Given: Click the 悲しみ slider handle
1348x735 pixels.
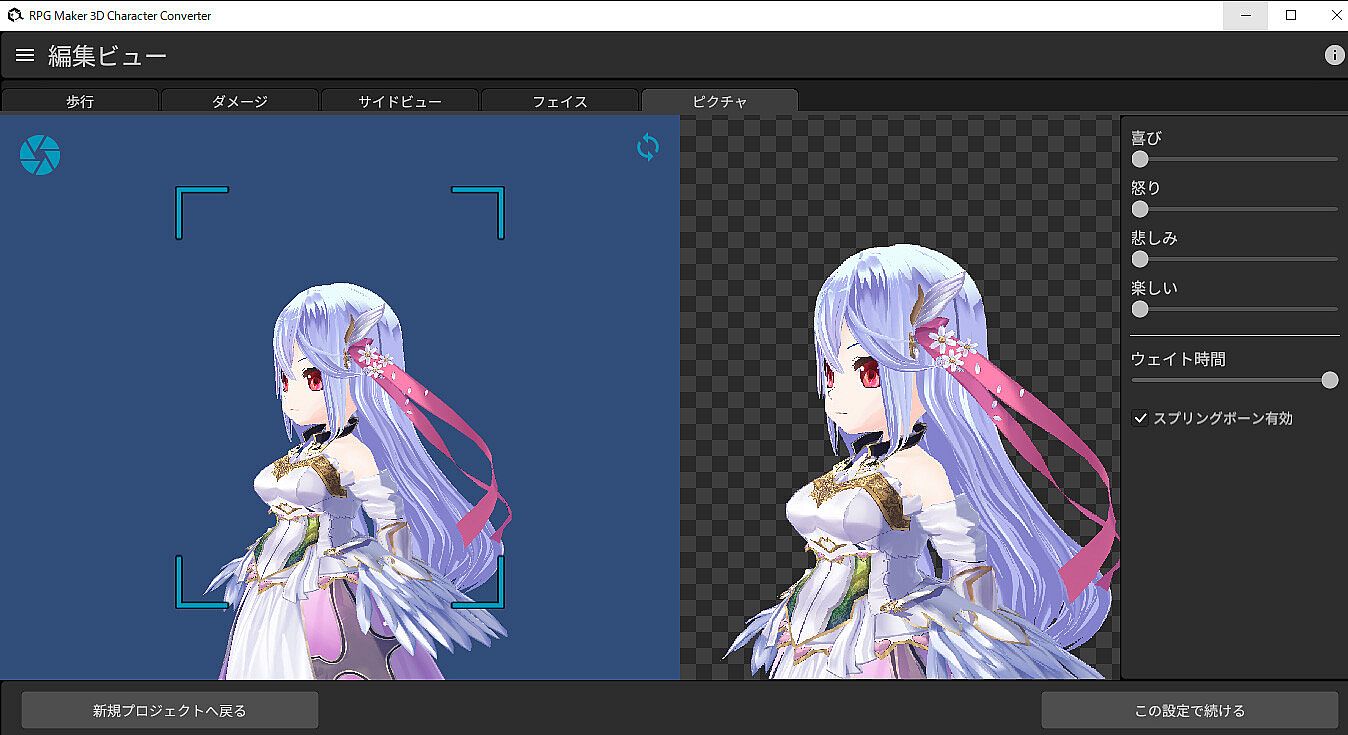Looking at the screenshot, I should [x=1140, y=259].
